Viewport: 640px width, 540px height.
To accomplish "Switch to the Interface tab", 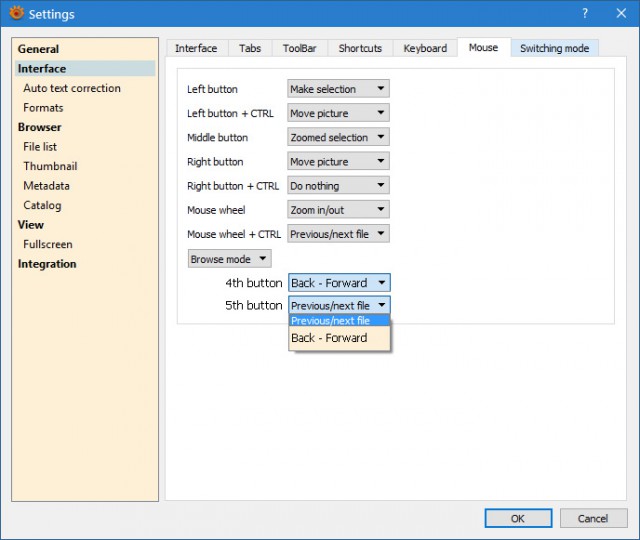I will click(x=196, y=48).
